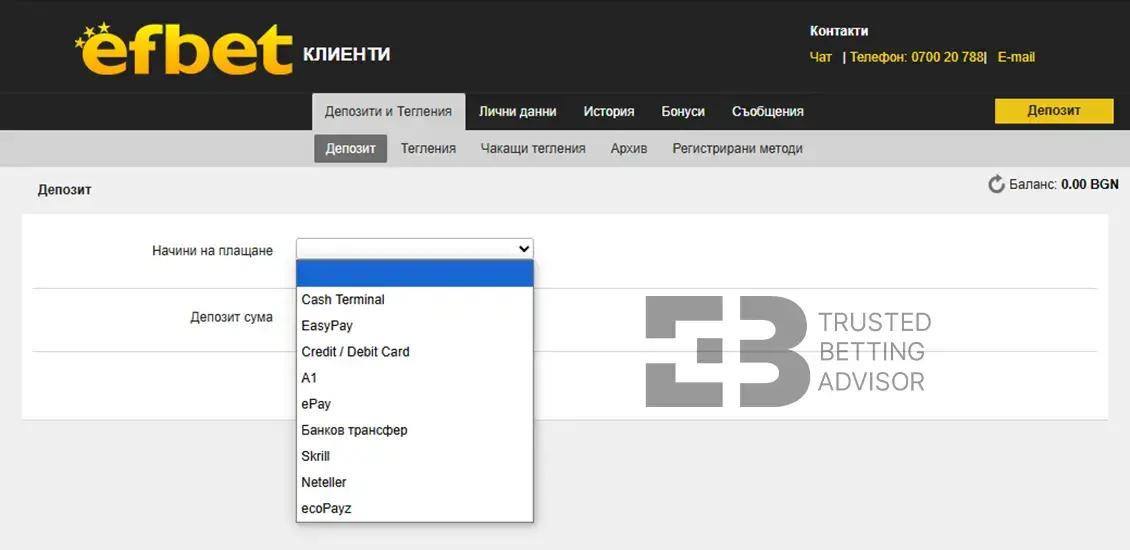The height and width of the screenshot is (550, 1130).
Task: Click the КЛИЕНТИ text beside logo
Action: [347, 54]
